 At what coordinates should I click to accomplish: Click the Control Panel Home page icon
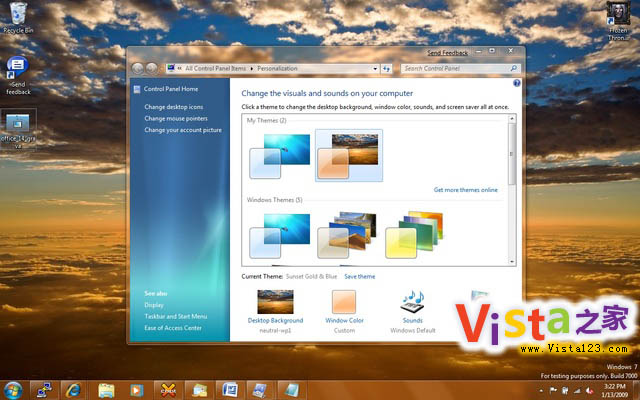tap(137, 89)
